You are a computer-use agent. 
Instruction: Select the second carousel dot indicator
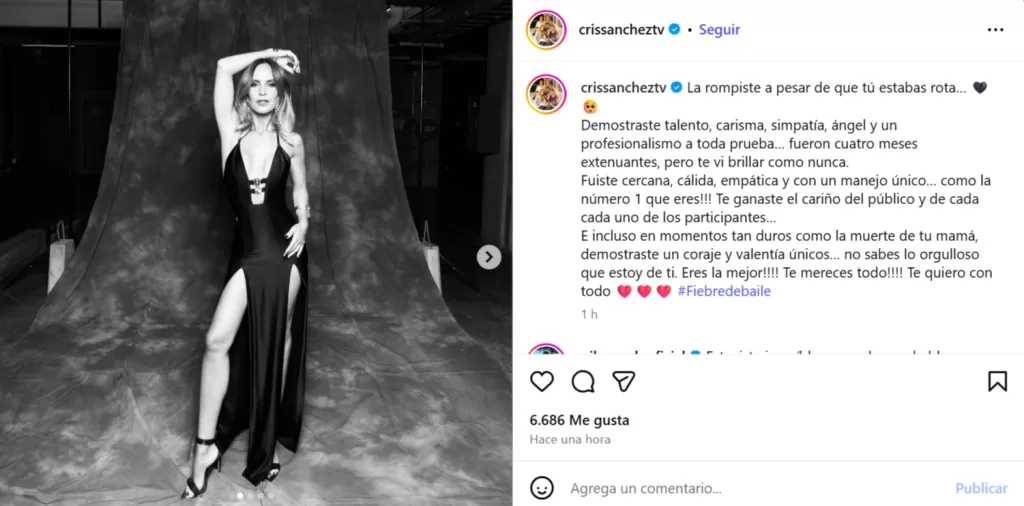coord(250,496)
